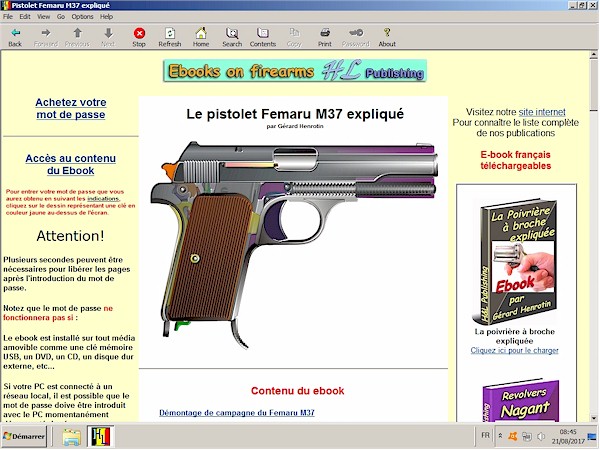Screen dimensions: 600x450
Task: Go back with the Back arrow
Action: tap(15, 37)
